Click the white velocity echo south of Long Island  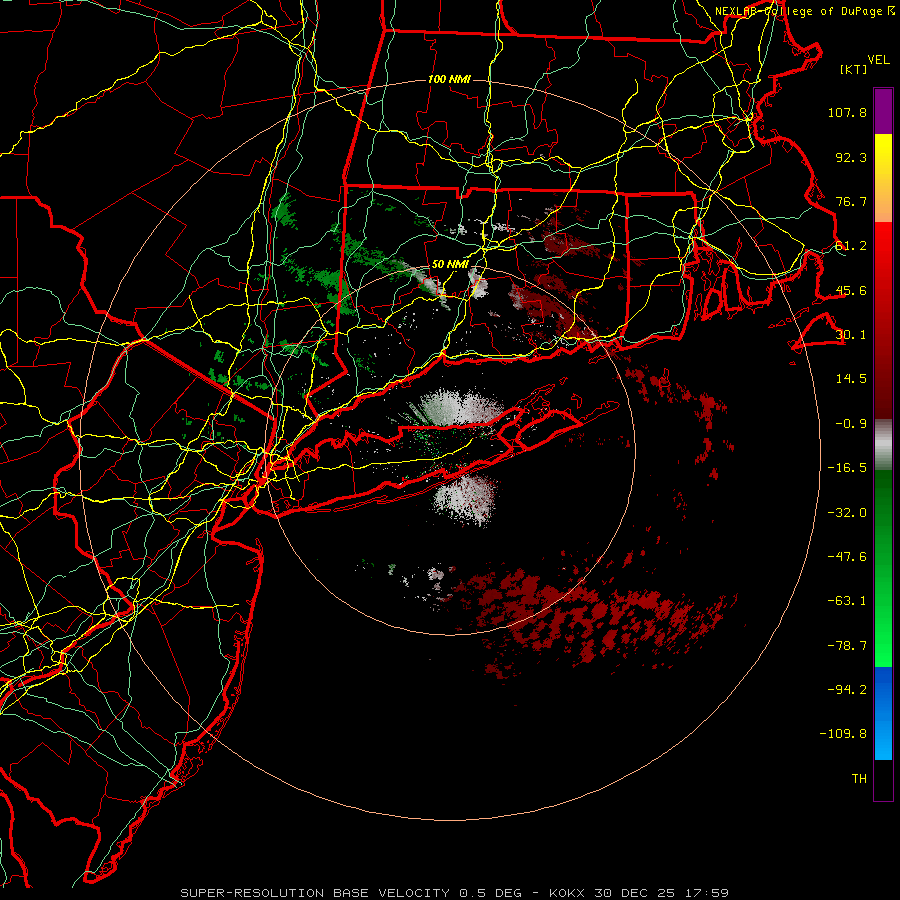pos(466,498)
